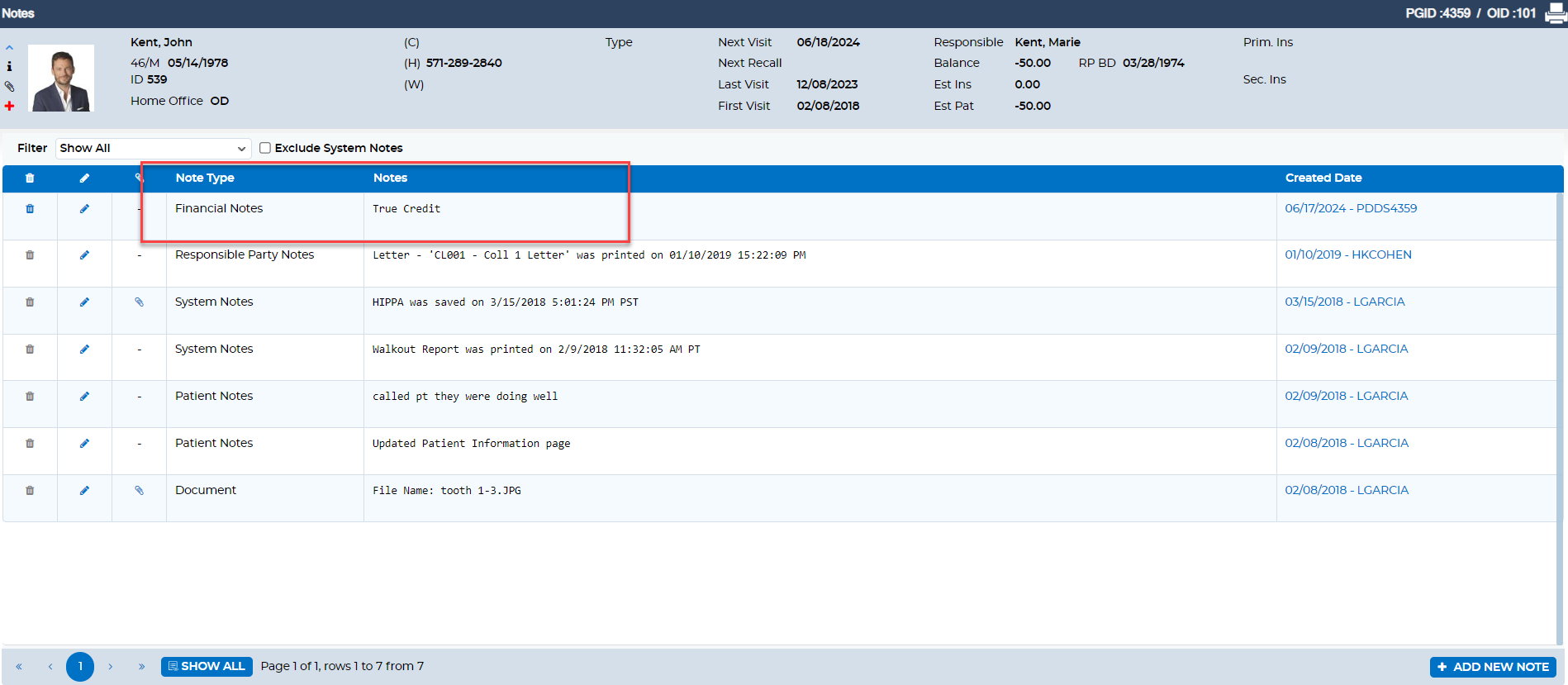This screenshot has height=685, width=1568.
Task: Edit the Responsible Party Notes entry via its pencil icon
Action: [x=84, y=255]
